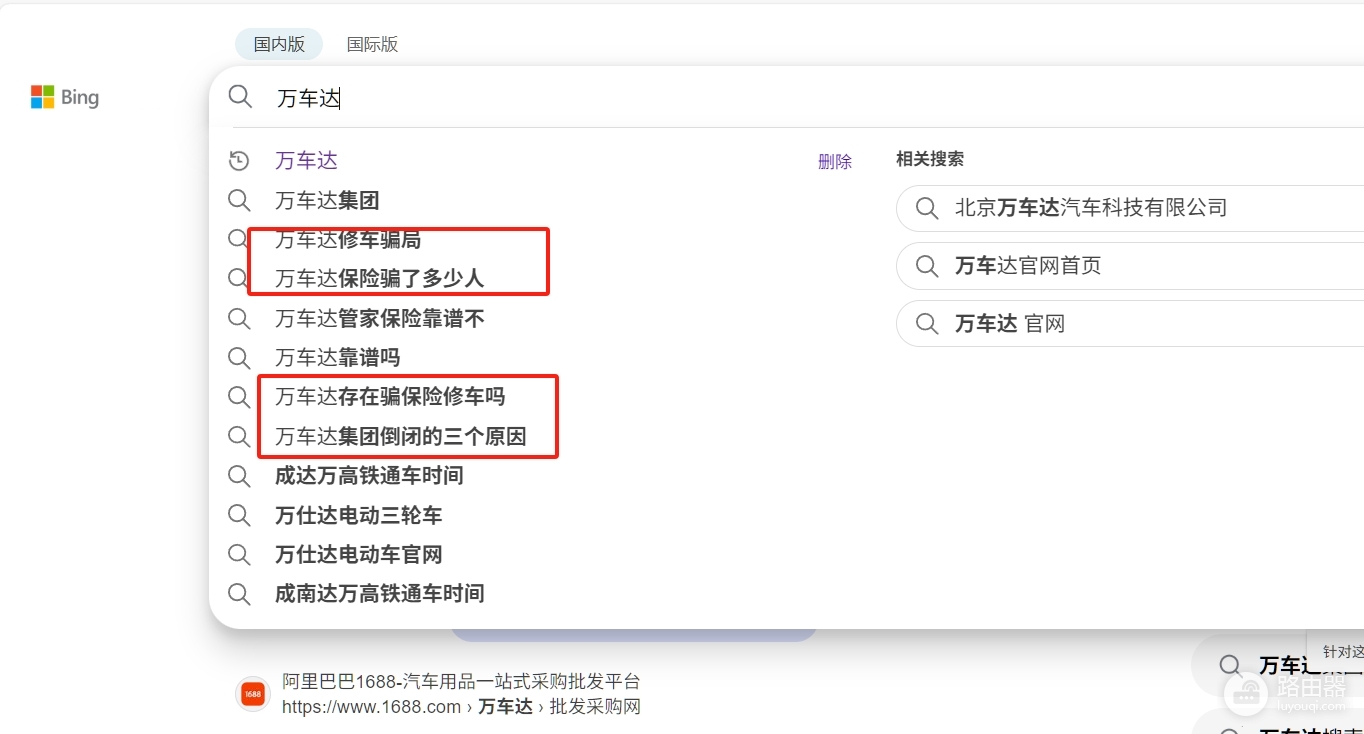Delete the 万车达 history entry via 删除
This screenshot has height=734, width=1364.
(835, 162)
